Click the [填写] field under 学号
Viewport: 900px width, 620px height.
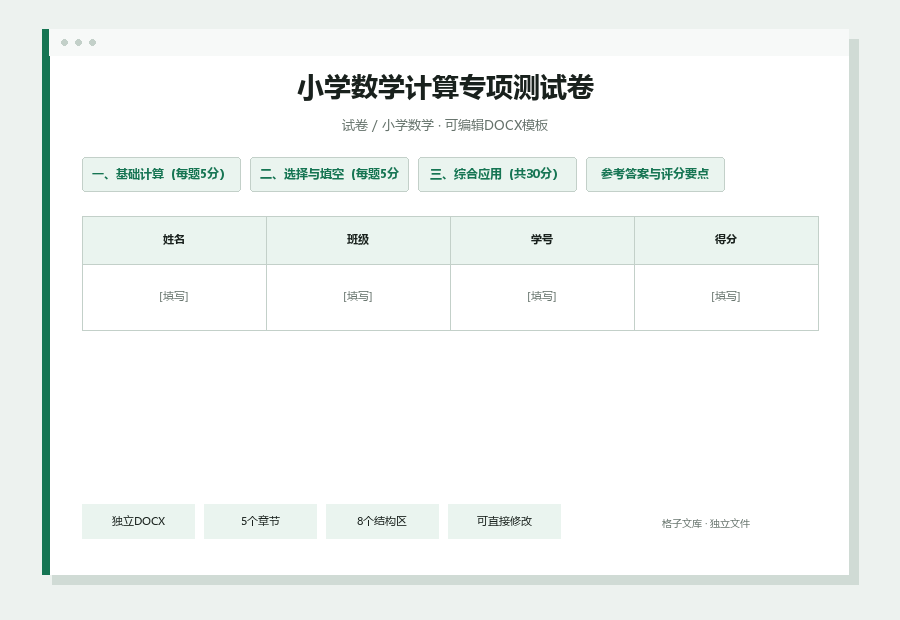click(x=542, y=297)
